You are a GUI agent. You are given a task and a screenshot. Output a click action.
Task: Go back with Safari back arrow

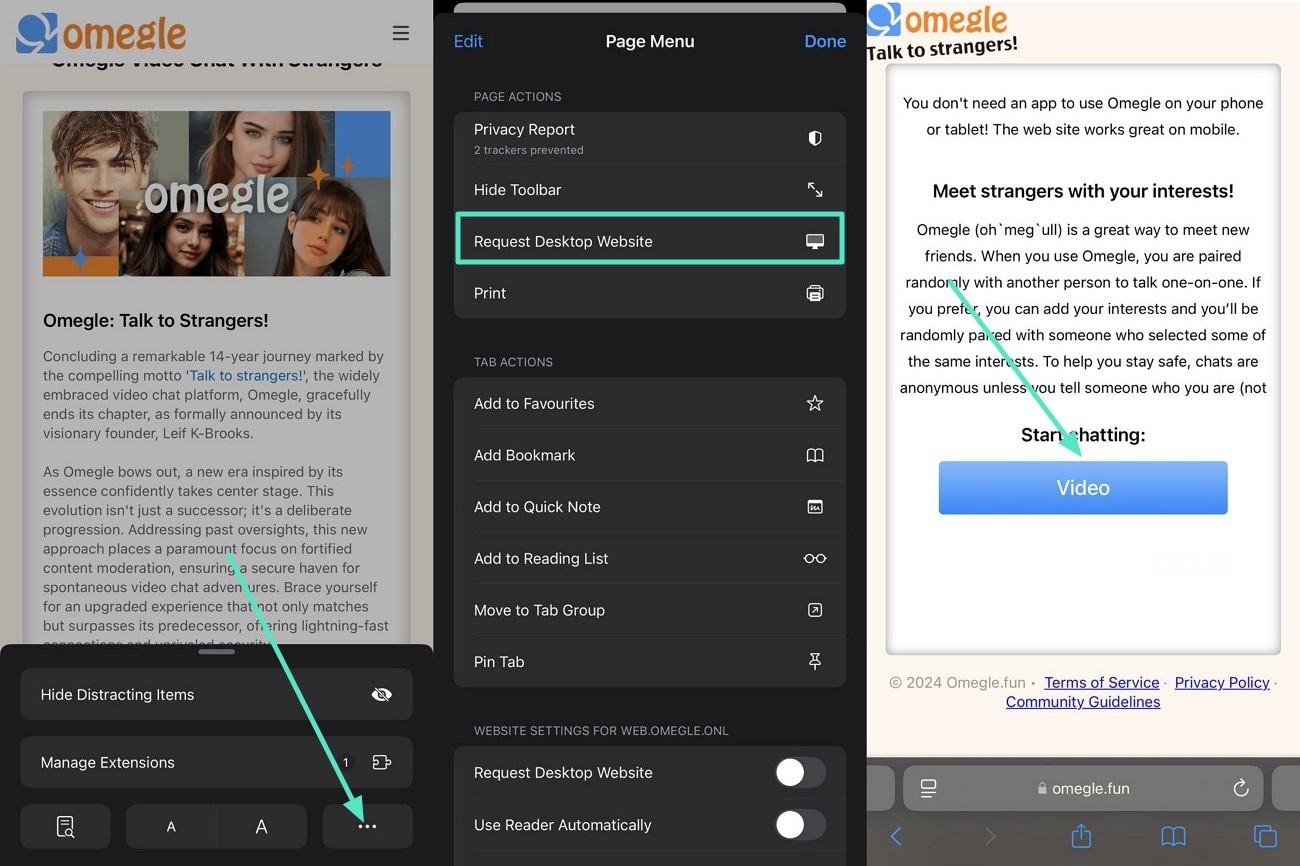pos(896,836)
